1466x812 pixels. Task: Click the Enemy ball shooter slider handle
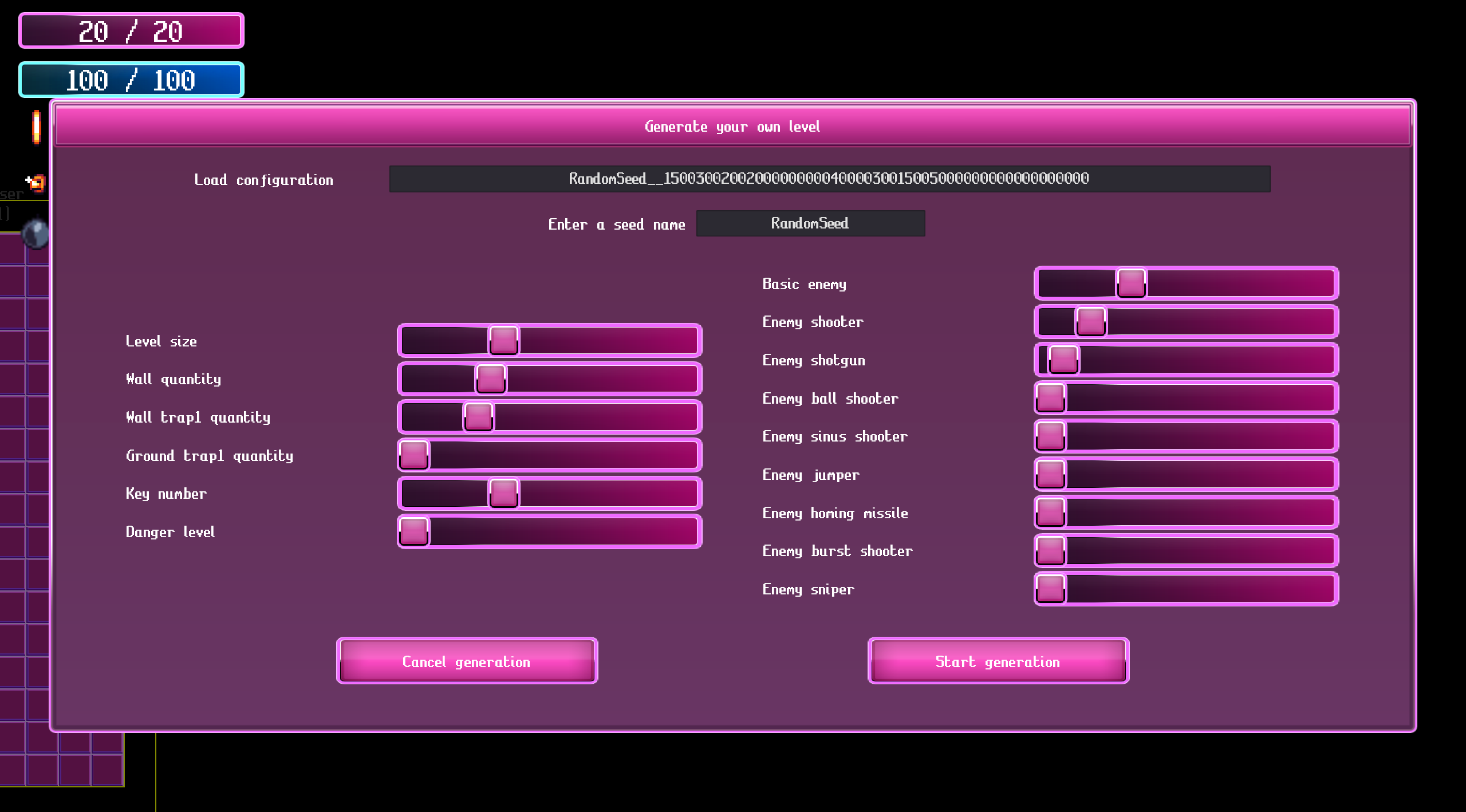click(x=1050, y=397)
